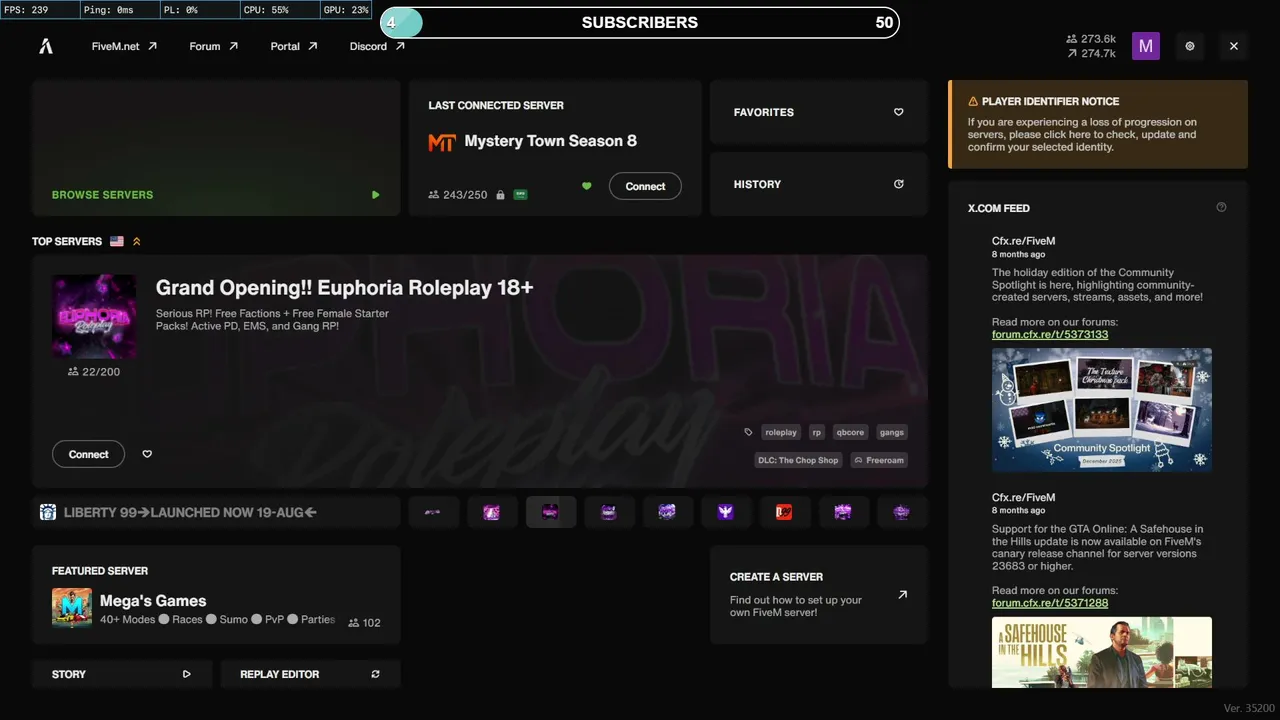
Task: Open forum link forum.cfx.re/t/5371288
Action: [x=1050, y=603]
